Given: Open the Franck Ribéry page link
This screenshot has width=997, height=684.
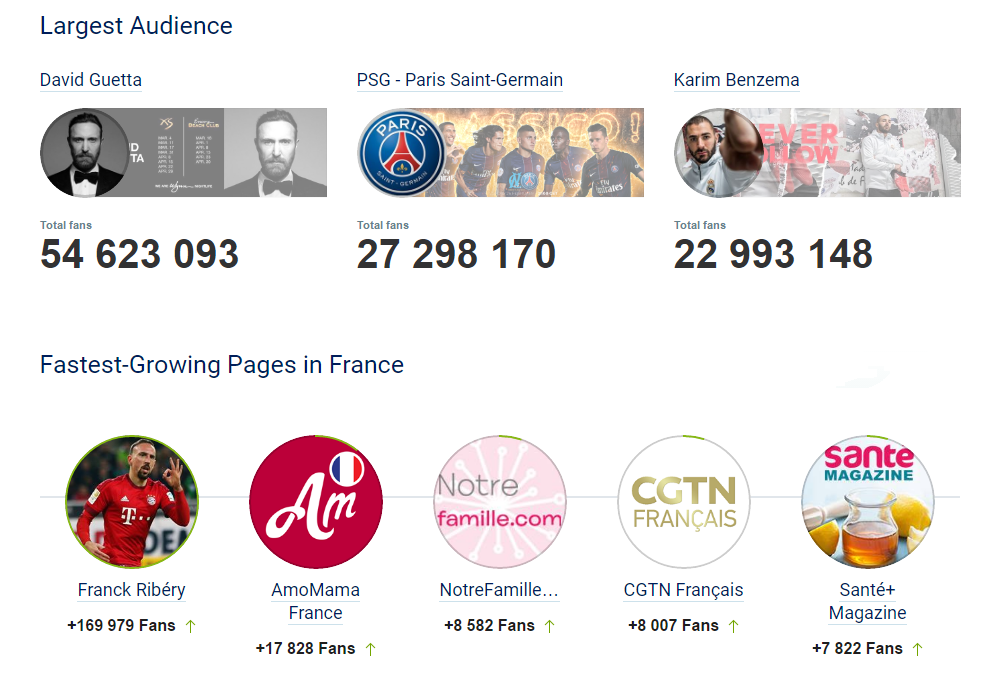Looking at the screenshot, I should click(131, 590).
